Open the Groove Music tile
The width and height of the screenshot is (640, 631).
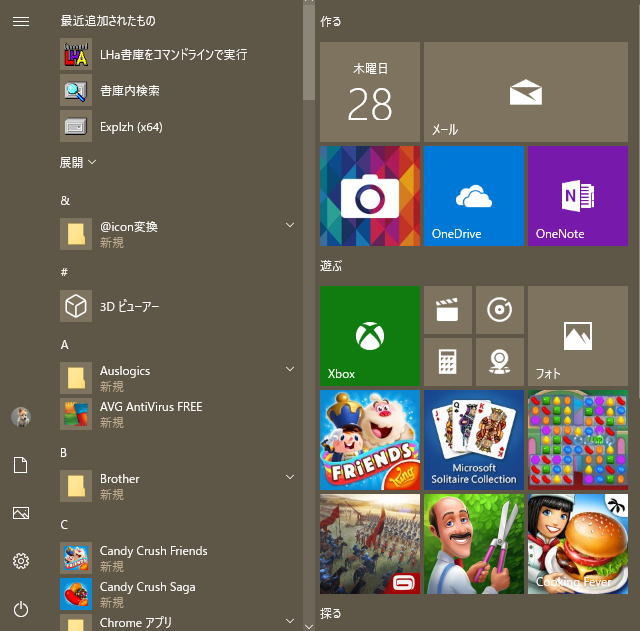[500, 310]
